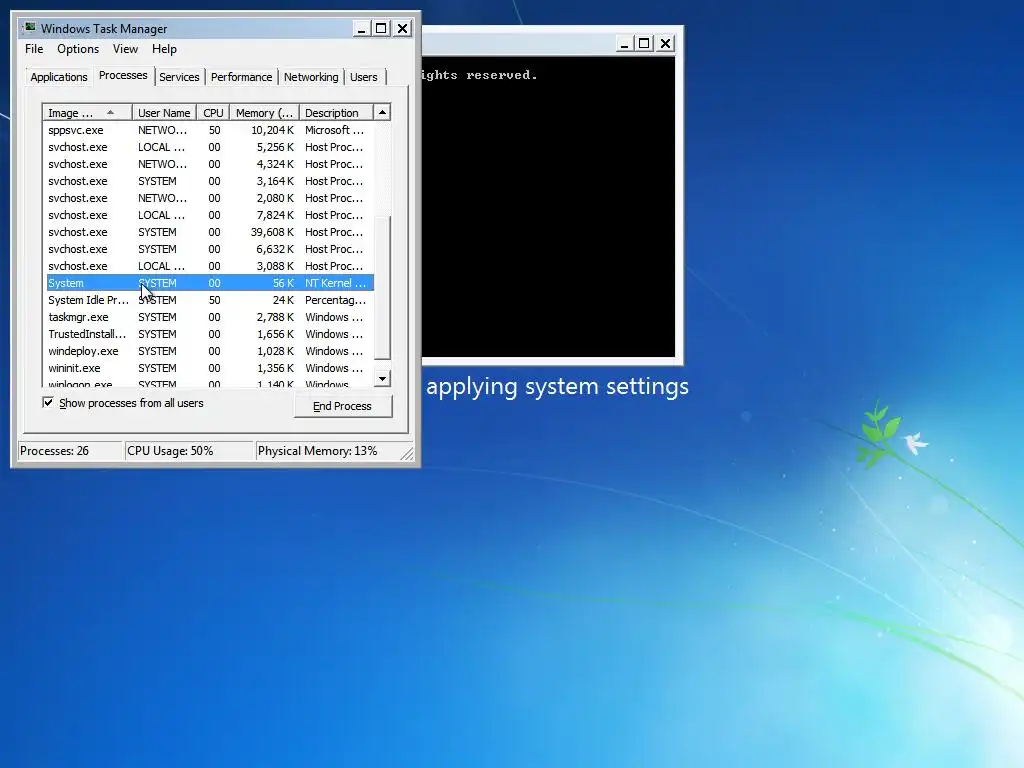Image resolution: width=1024 pixels, height=768 pixels.
Task: Sort by User Name column header
Action: pos(164,112)
